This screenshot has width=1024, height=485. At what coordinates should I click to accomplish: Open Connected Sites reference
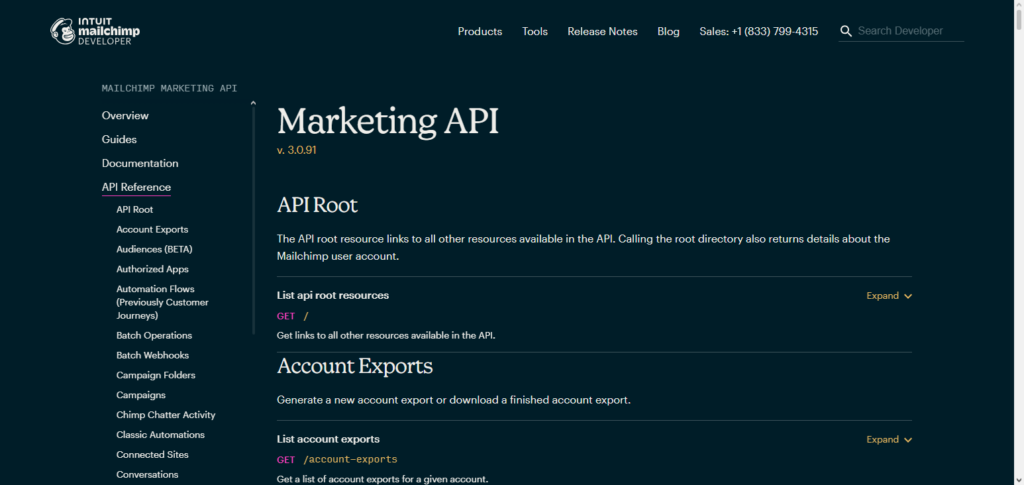152,454
